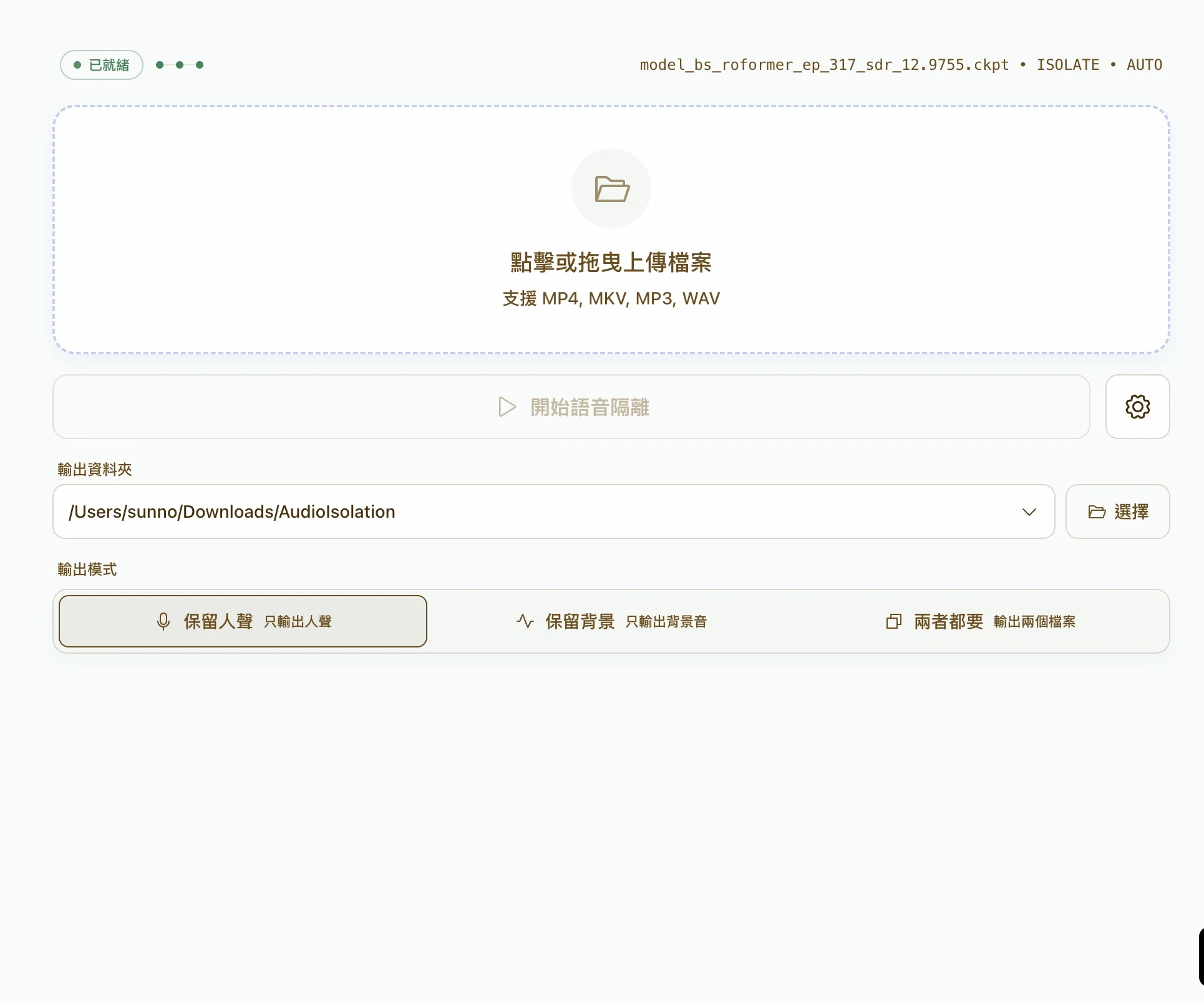Screen dimensions: 1204x1003
Task: Click the AUTO status text
Action: pos(1144,65)
